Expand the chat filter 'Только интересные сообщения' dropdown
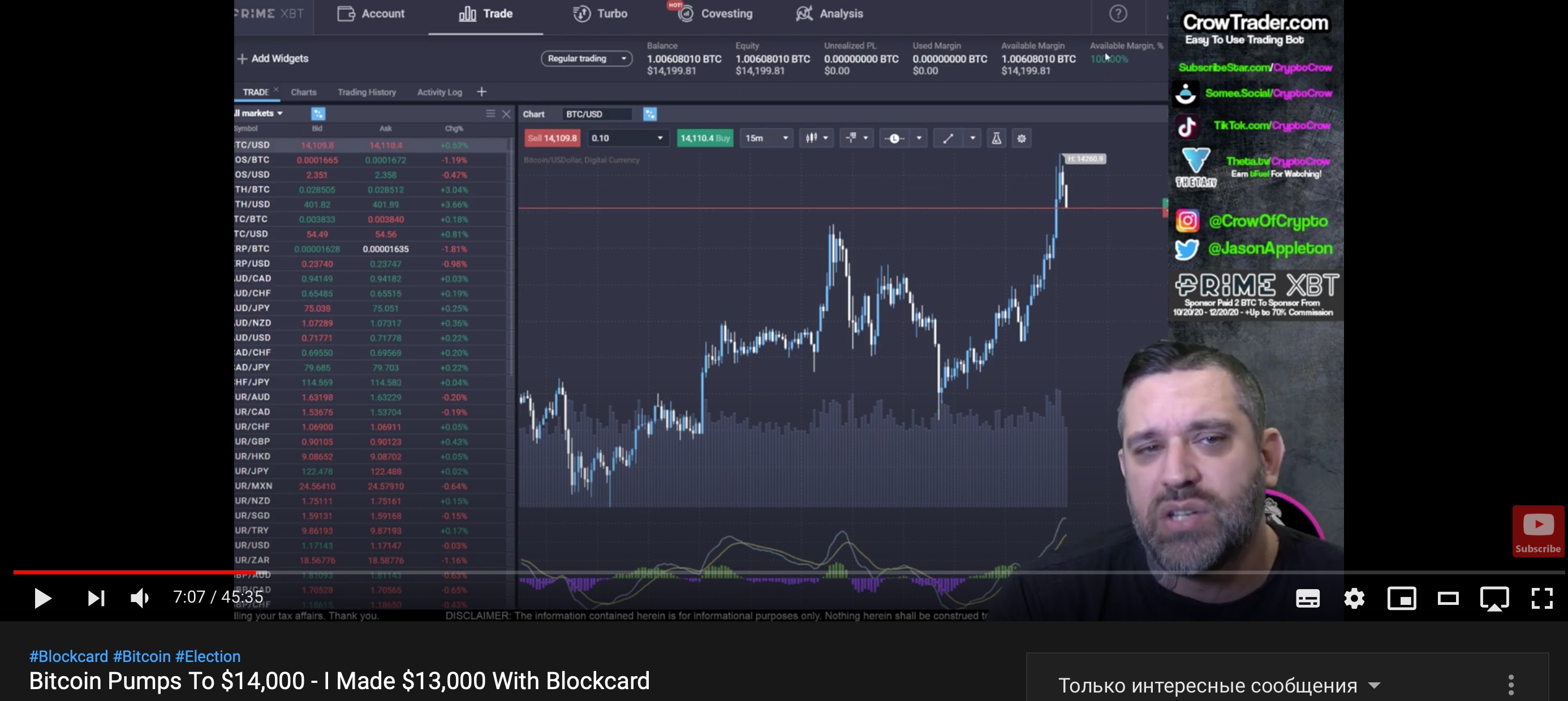The image size is (1568, 701). (x=1219, y=685)
